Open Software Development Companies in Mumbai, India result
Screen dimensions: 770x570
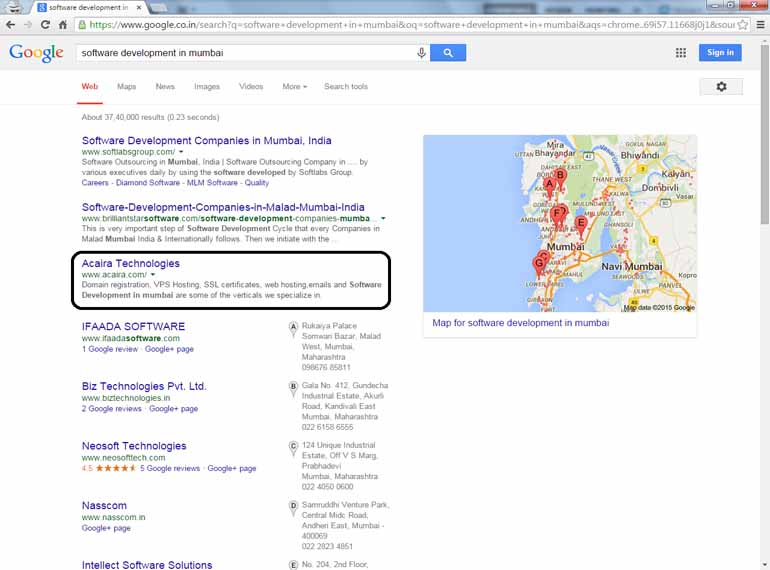click(x=206, y=140)
